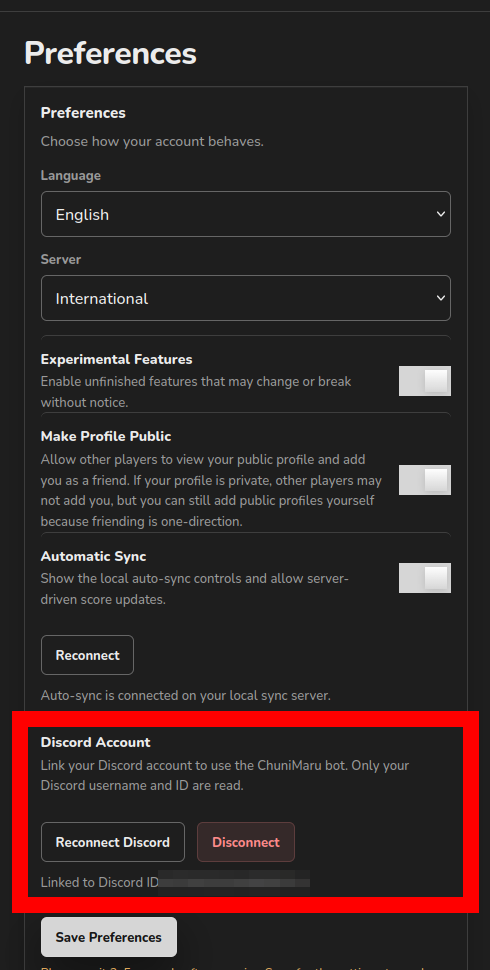
Task: Click the Experimental Features heading
Action: pyautogui.click(x=116, y=359)
